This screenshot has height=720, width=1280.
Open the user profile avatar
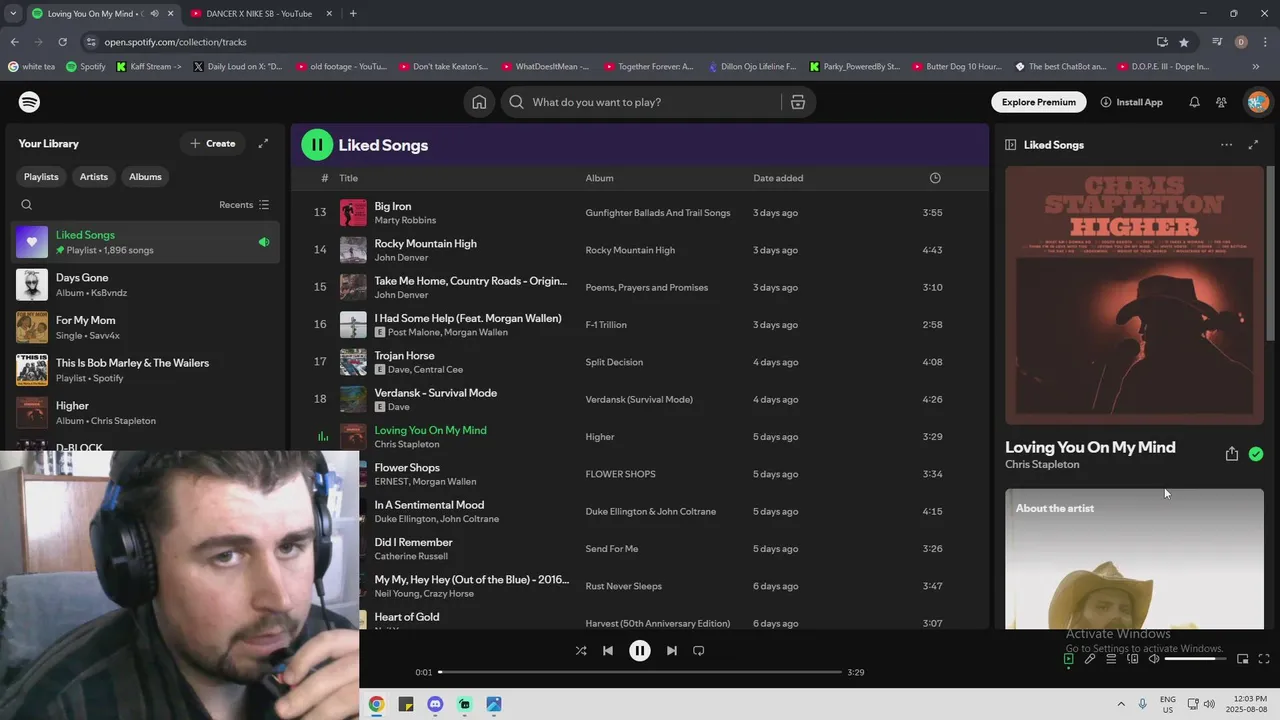[1258, 102]
